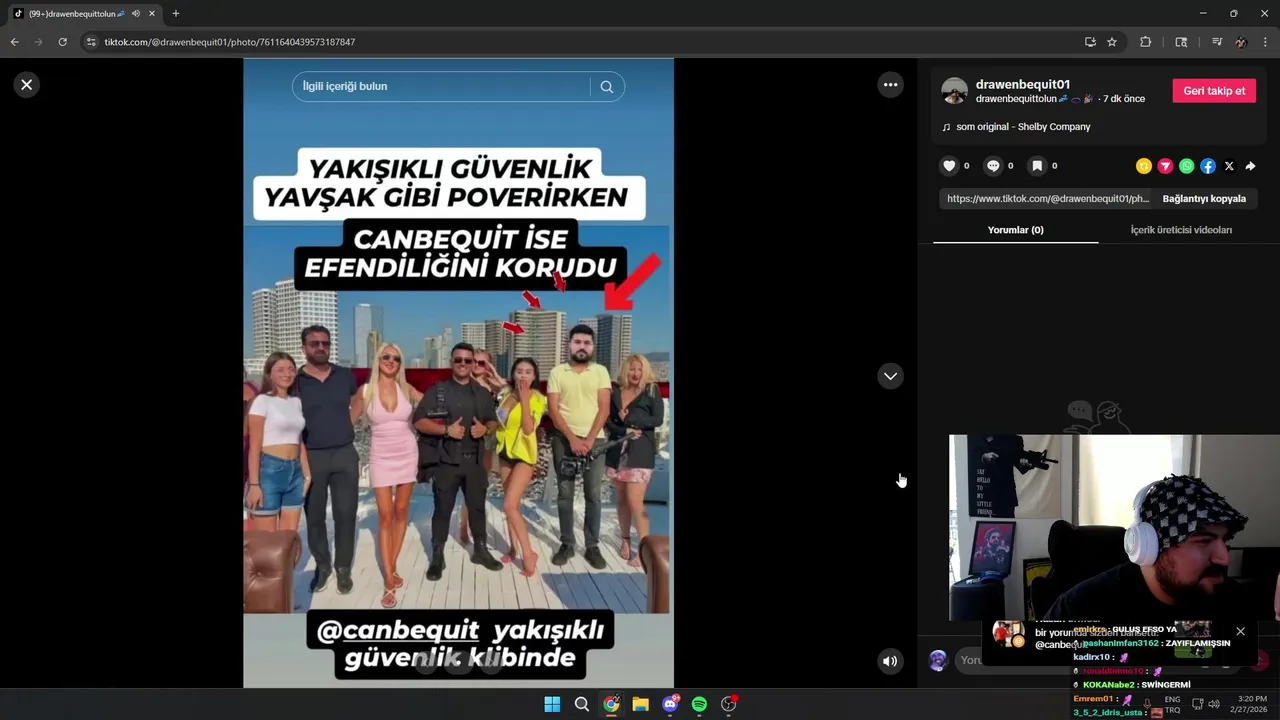
Task: Close the TikTok photo viewer with the X
Action: (x=27, y=85)
